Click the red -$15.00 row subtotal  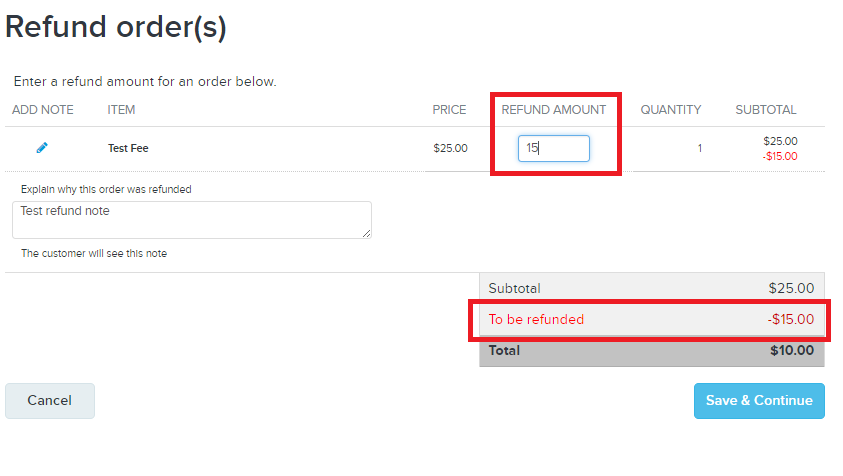780,157
